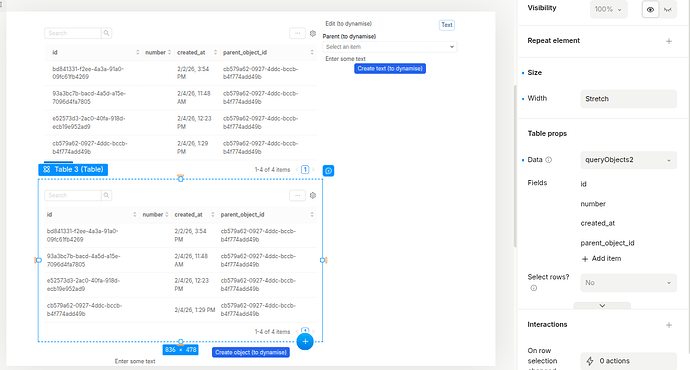The width and height of the screenshot is (690, 370).
Task: Open the Table 3 ellipsis menu
Action: coord(297,195)
